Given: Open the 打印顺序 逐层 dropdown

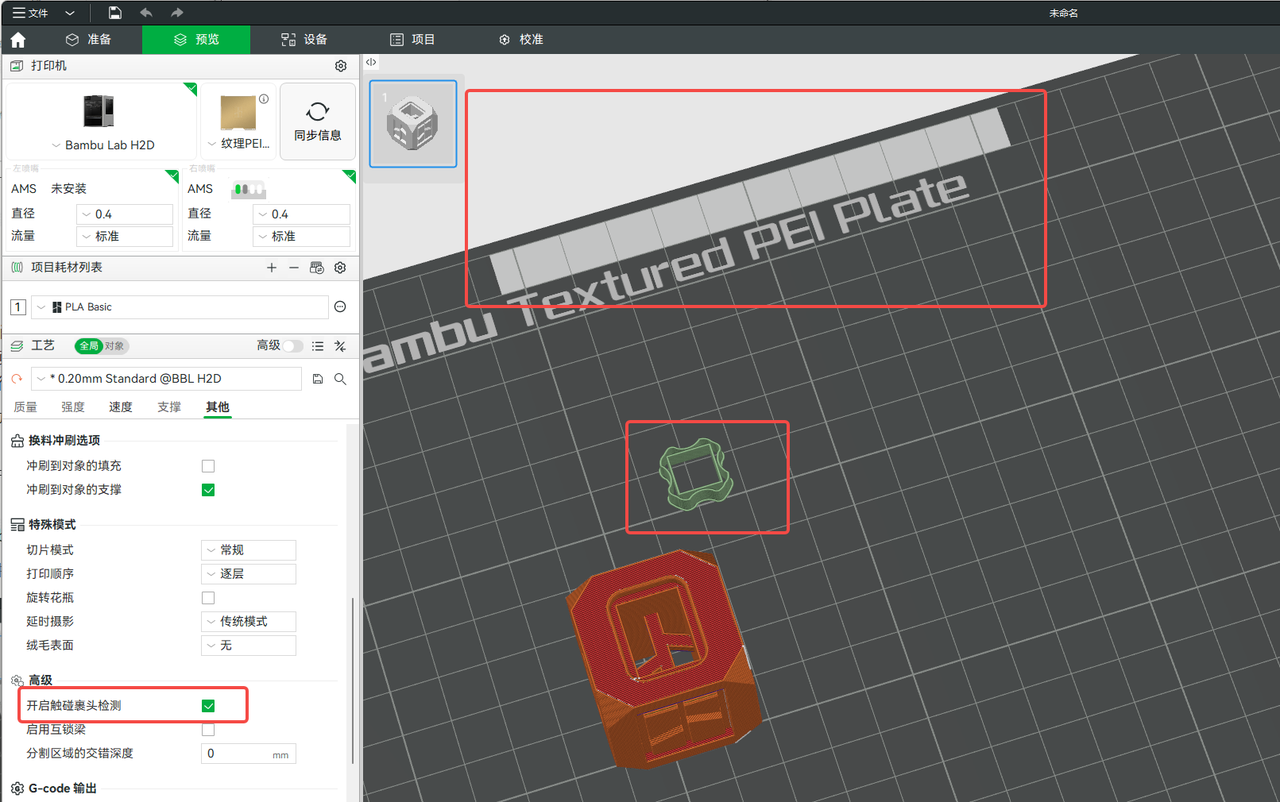Looking at the screenshot, I should click(x=249, y=574).
